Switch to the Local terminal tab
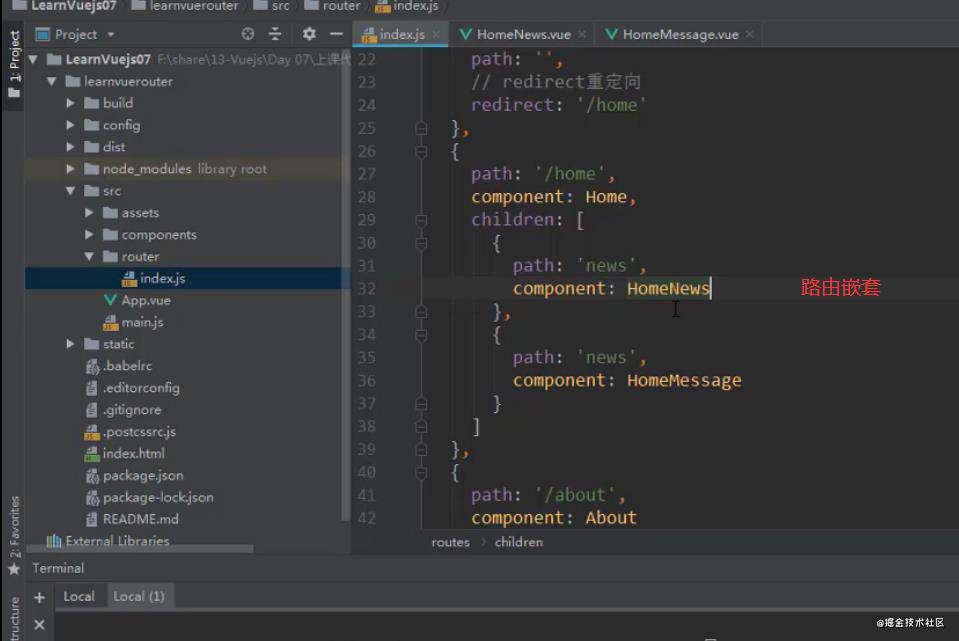 coord(79,596)
